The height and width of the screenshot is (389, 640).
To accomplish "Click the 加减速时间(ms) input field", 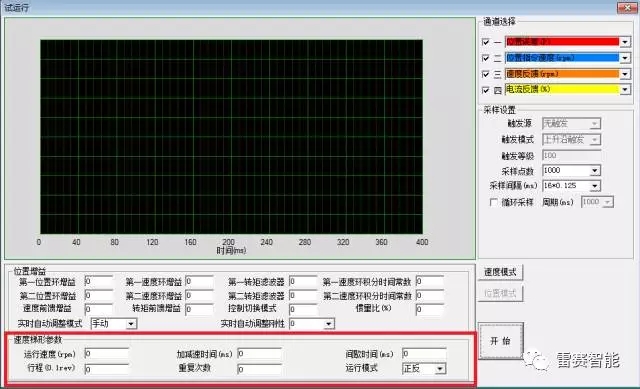I will (259, 353).
